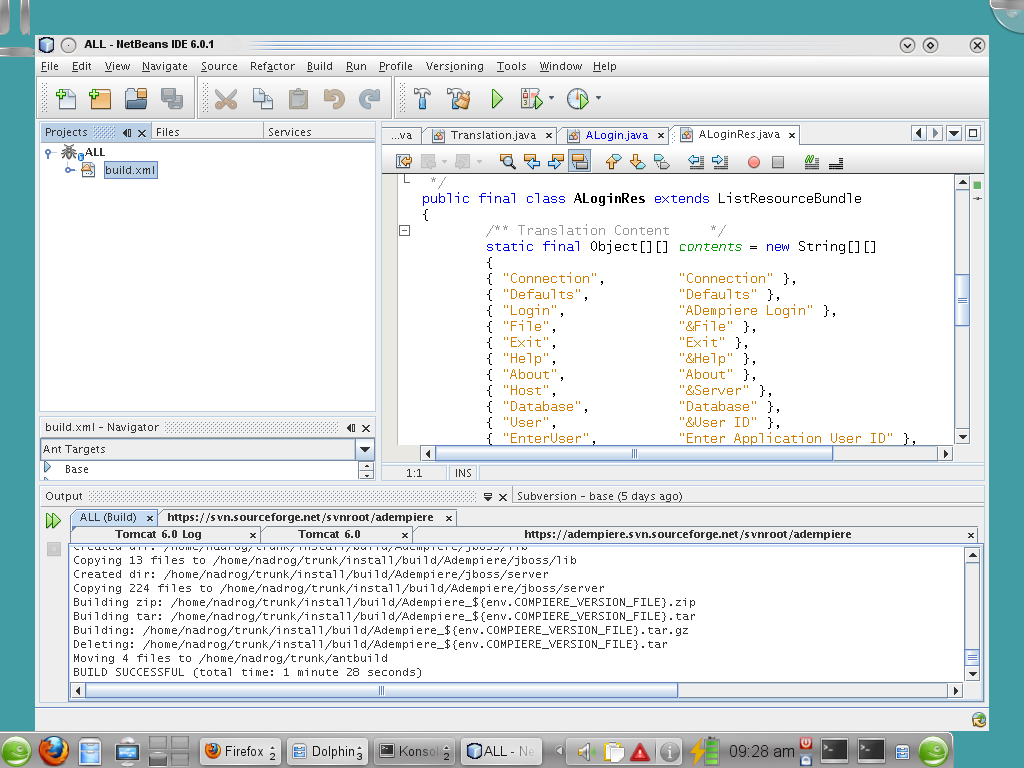1024x768 pixels.
Task: Re-run the build with the double green arrows
Action: 53,519
